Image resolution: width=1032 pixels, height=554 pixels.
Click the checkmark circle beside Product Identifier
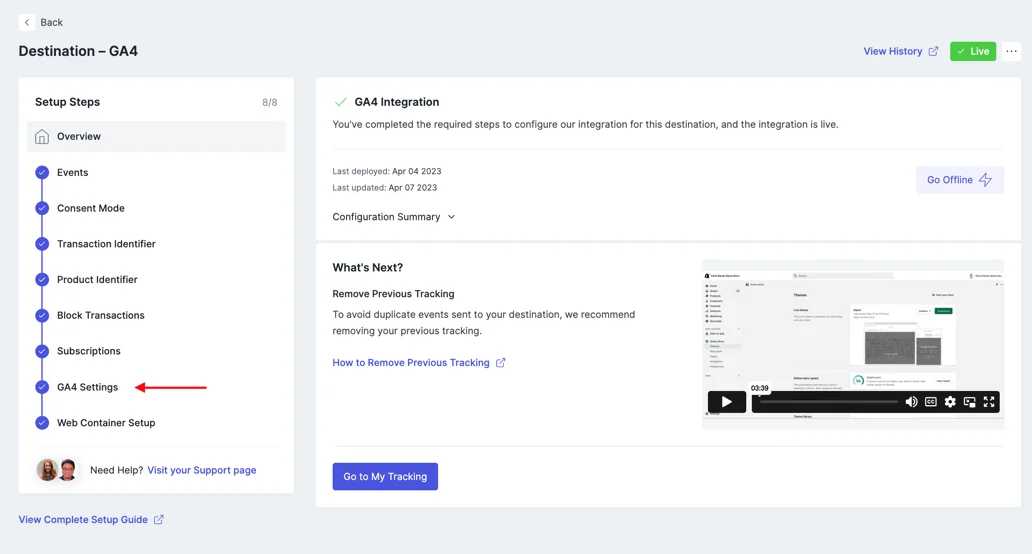tap(42, 280)
